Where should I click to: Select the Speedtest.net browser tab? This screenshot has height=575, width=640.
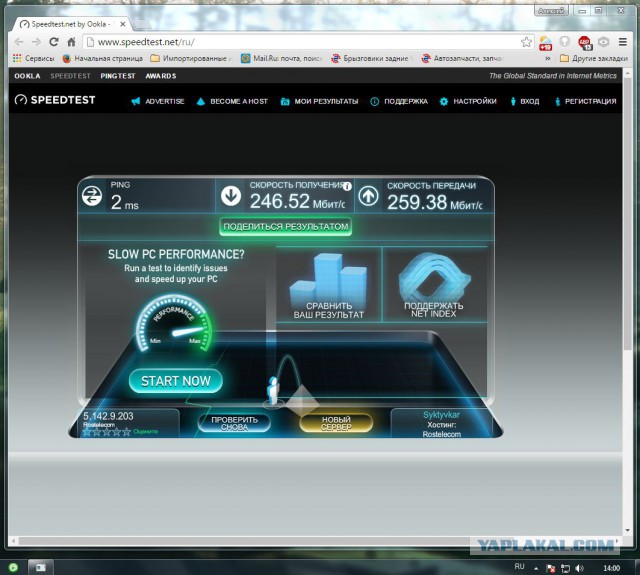point(71,24)
